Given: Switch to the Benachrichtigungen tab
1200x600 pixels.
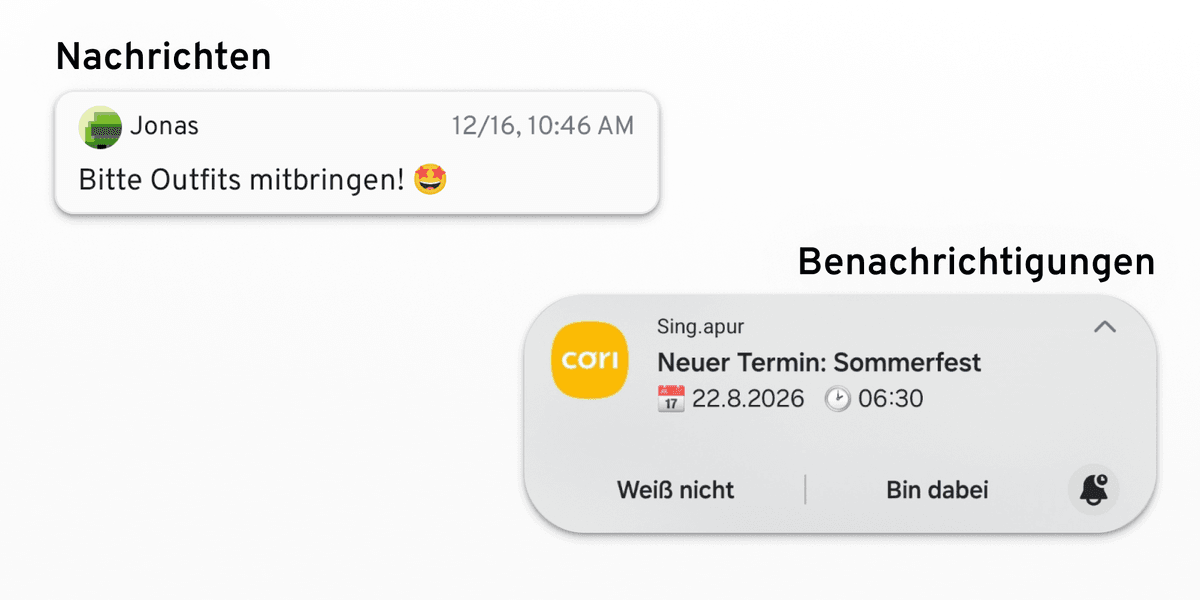Looking at the screenshot, I should click(976, 261).
